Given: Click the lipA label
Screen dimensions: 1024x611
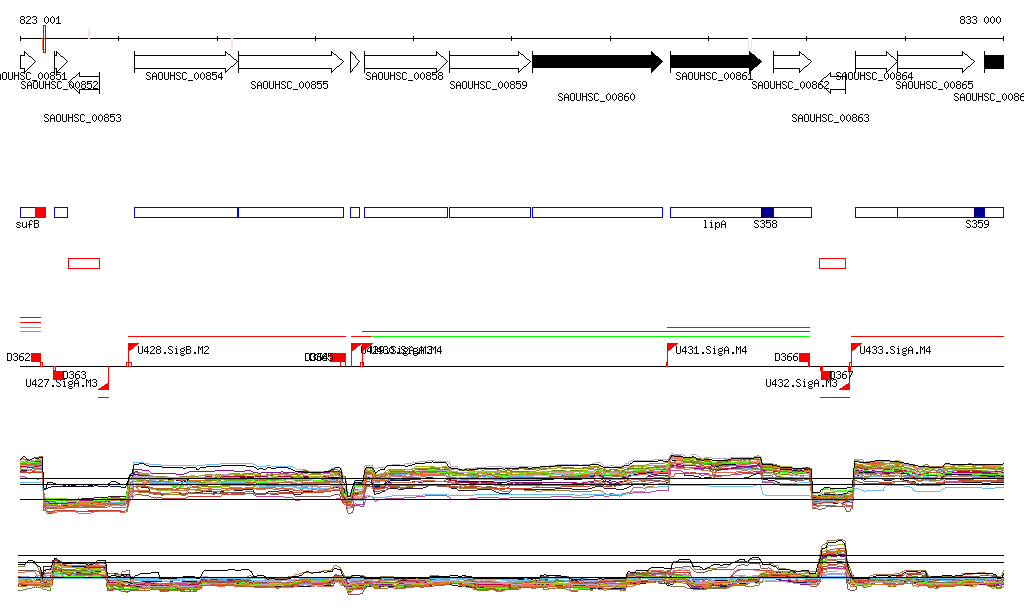Looking at the screenshot, I should pyautogui.click(x=714, y=225).
